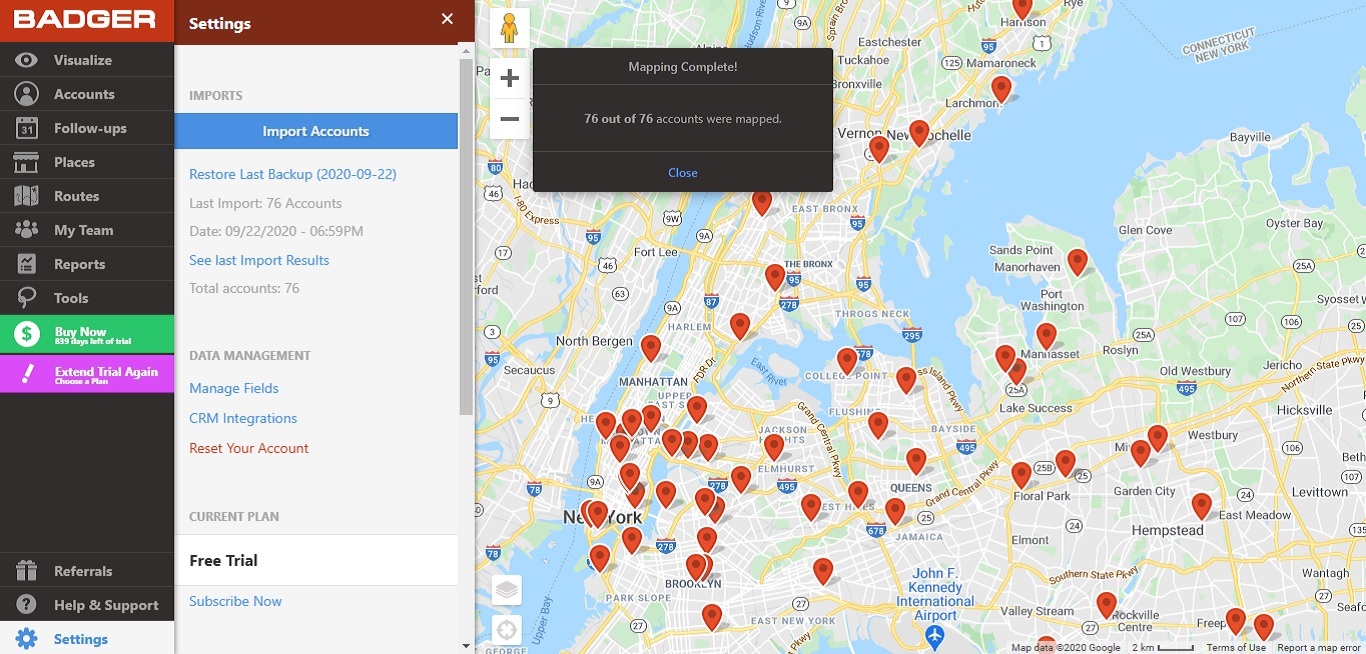Open the Places menu item
The image size is (1366, 654).
(x=87, y=162)
